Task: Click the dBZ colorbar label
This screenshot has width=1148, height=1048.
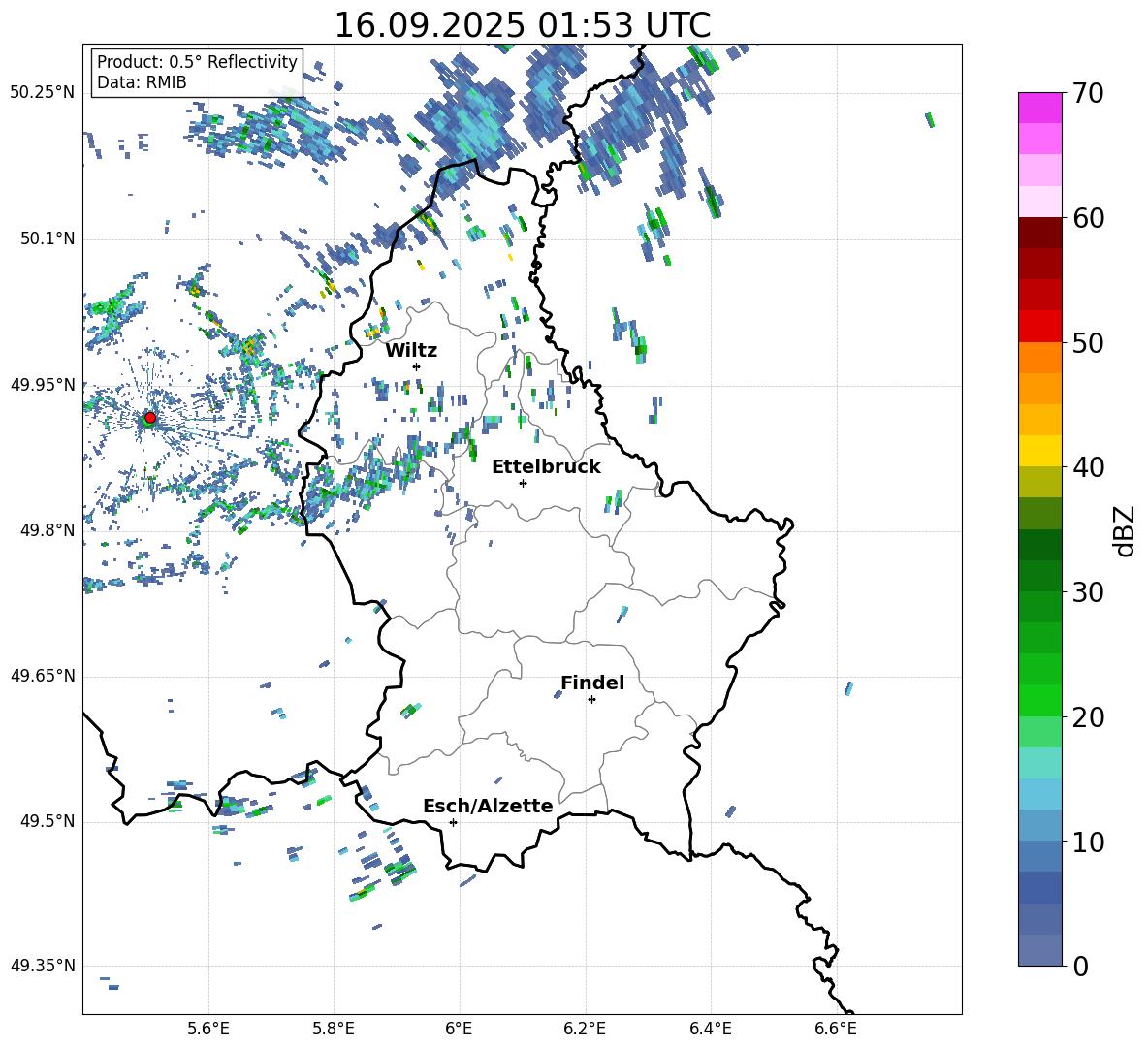Action: point(1126,531)
